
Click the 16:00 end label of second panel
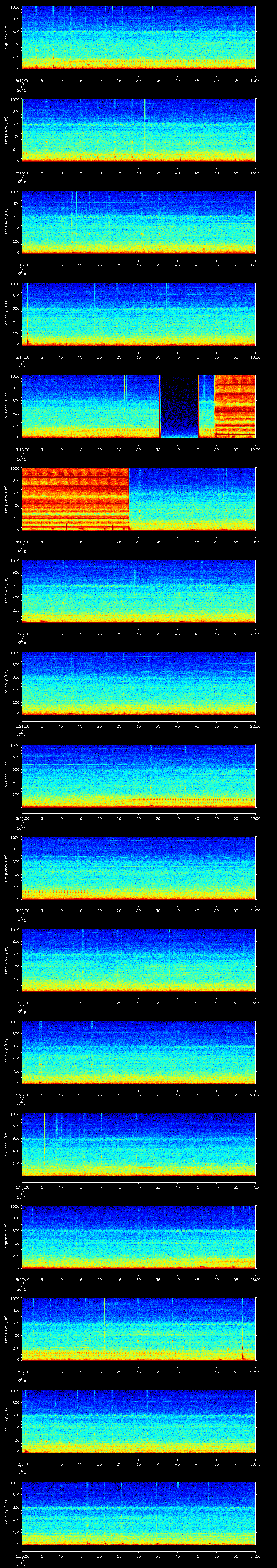click(x=255, y=173)
